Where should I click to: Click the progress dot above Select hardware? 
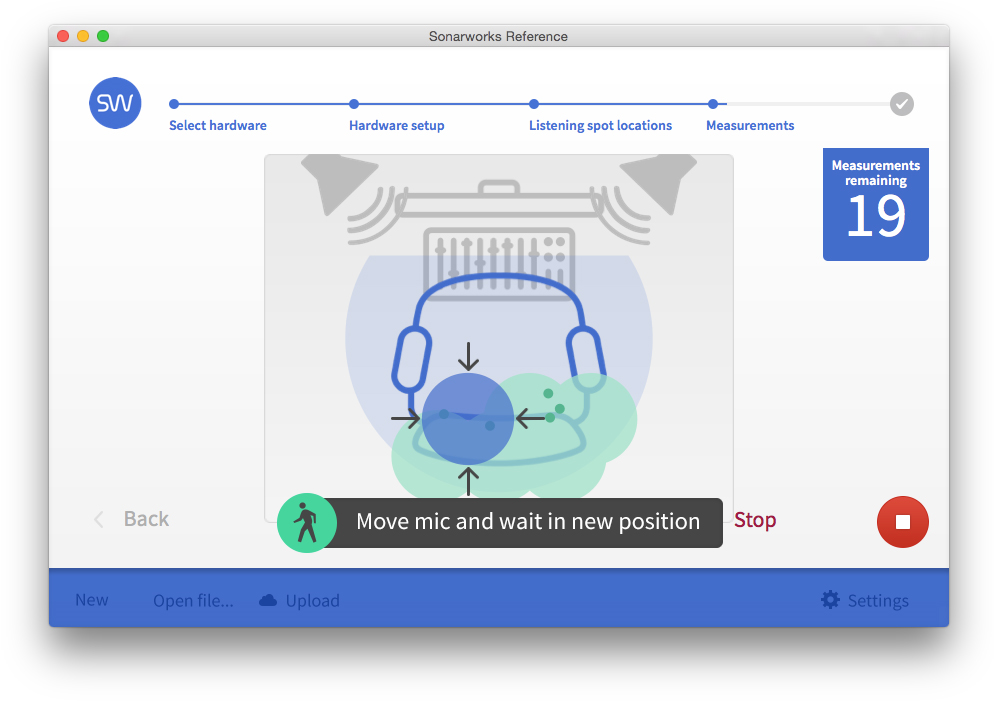(x=174, y=104)
